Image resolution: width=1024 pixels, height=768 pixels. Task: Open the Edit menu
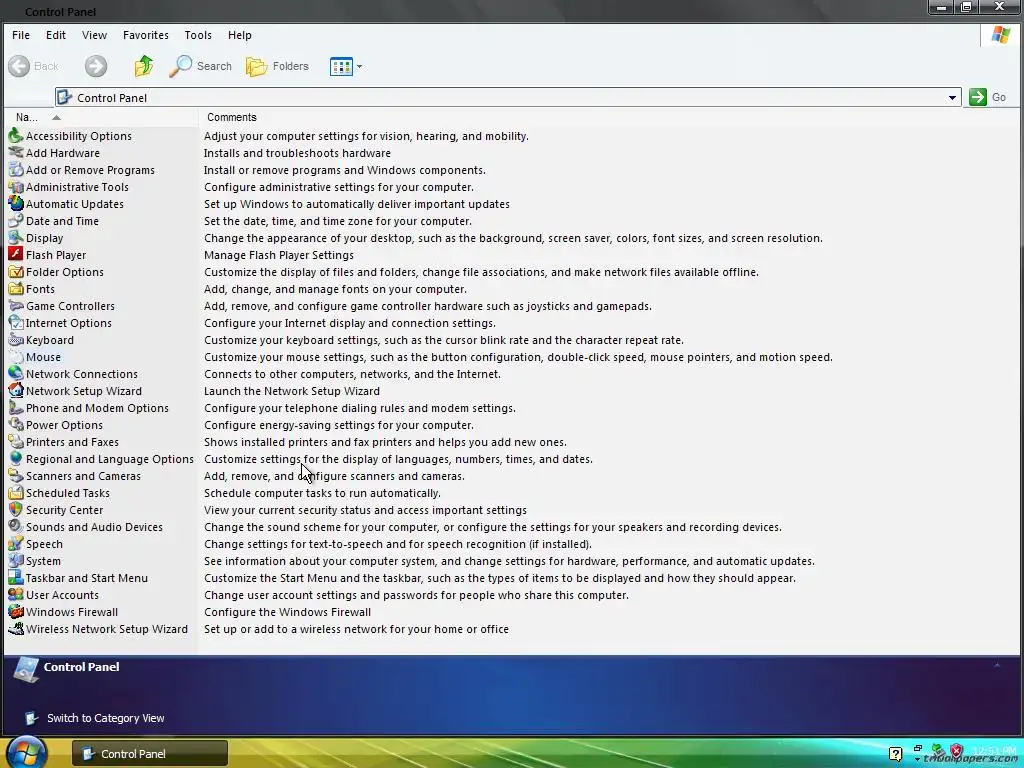[56, 35]
